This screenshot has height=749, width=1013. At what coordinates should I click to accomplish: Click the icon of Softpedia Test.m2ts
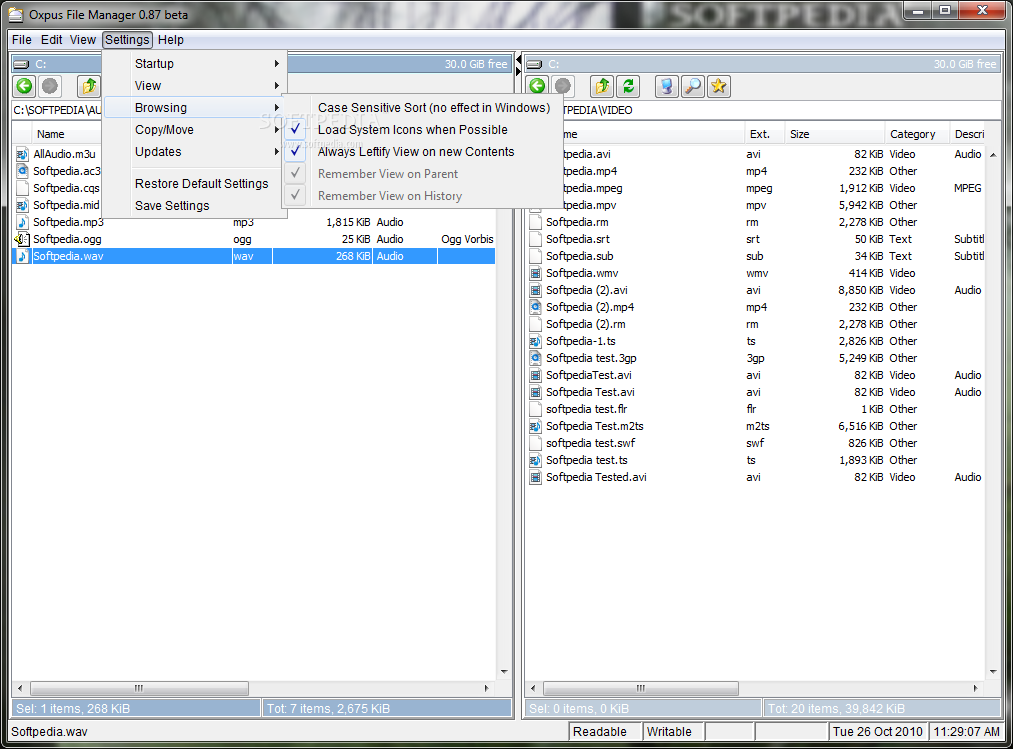point(535,426)
